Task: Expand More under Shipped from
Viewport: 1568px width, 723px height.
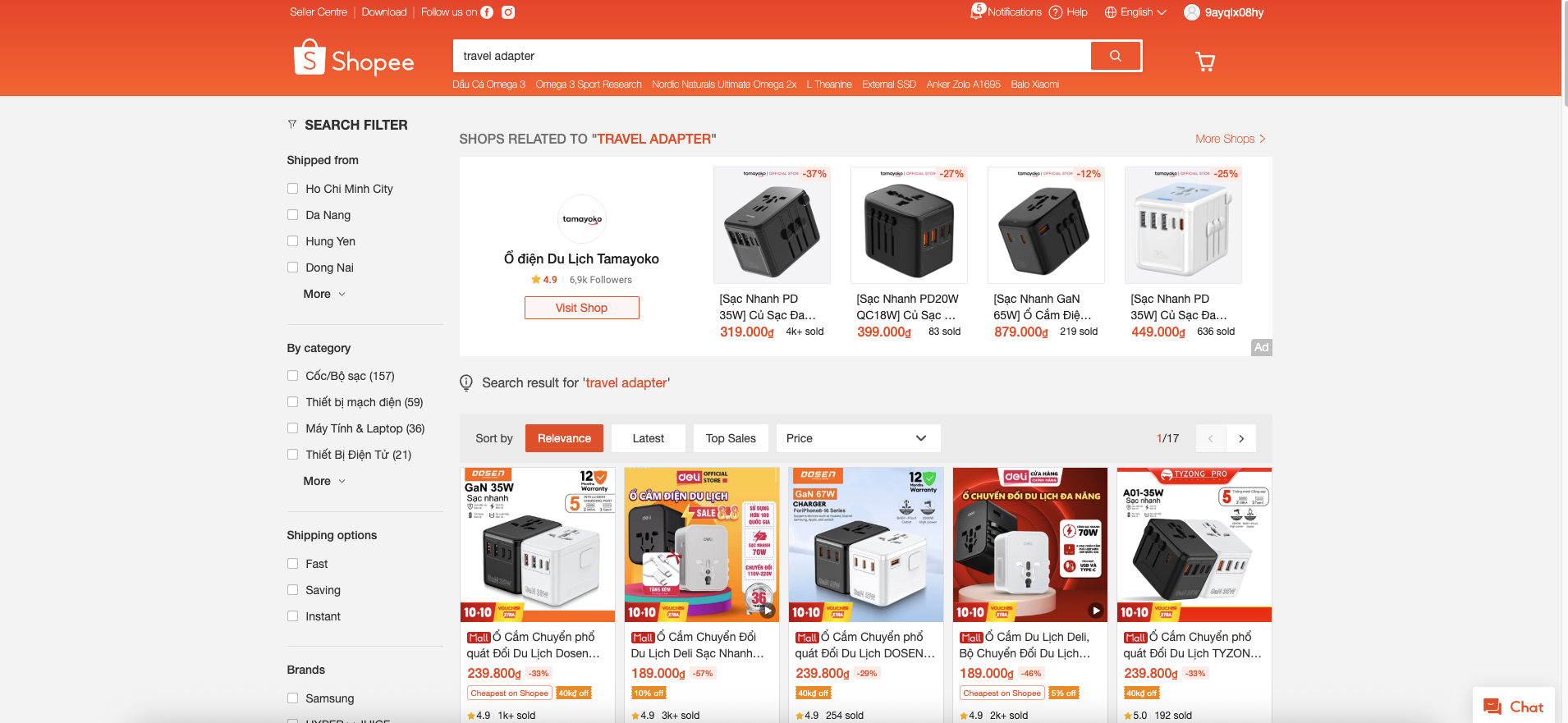Action: coord(324,294)
